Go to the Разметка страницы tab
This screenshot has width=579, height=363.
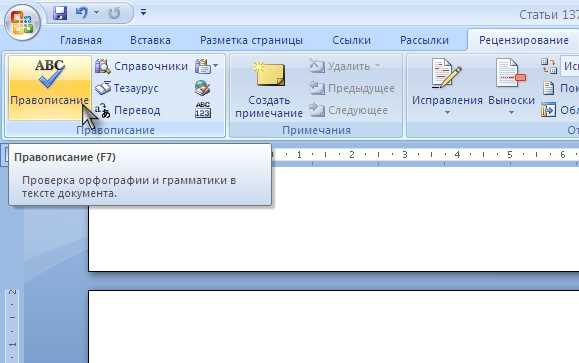(251, 40)
